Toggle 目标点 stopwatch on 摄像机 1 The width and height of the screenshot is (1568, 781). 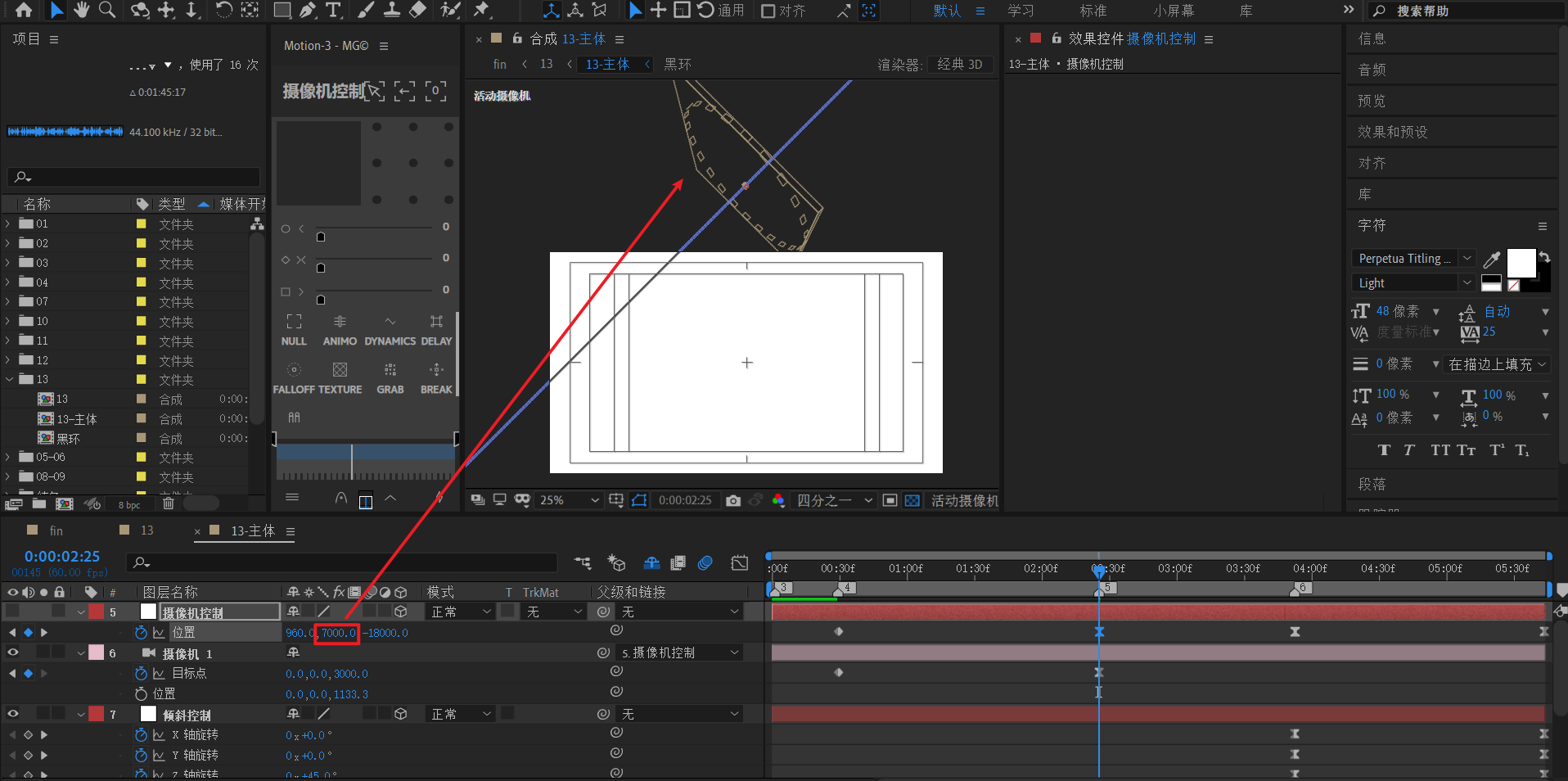click(x=141, y=673)
